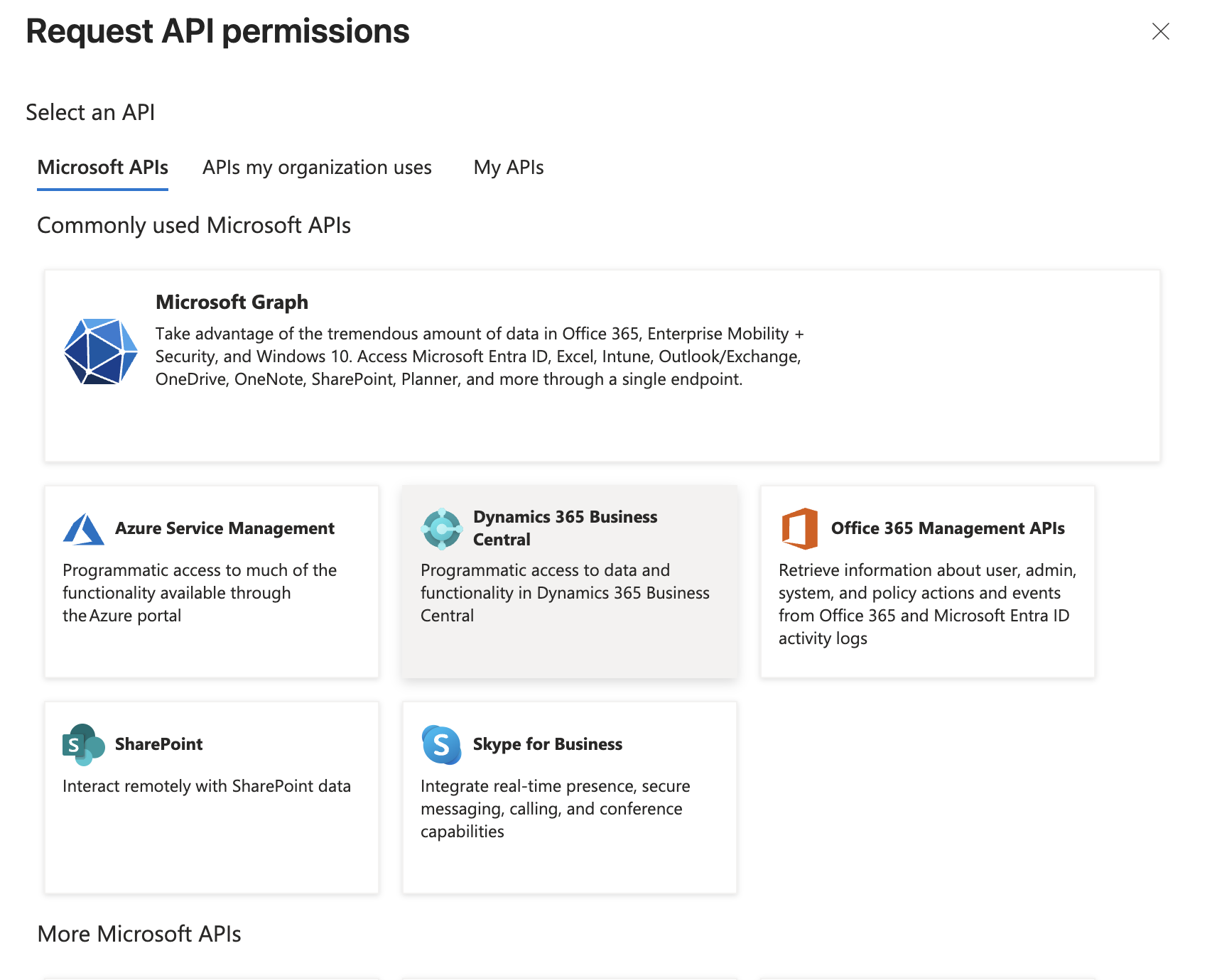Click 'Retrieve information about user, admin' description
Image resolution: width=1212 pixels, height=980 pixels.
pyautogui.click(x=927, y=604)
